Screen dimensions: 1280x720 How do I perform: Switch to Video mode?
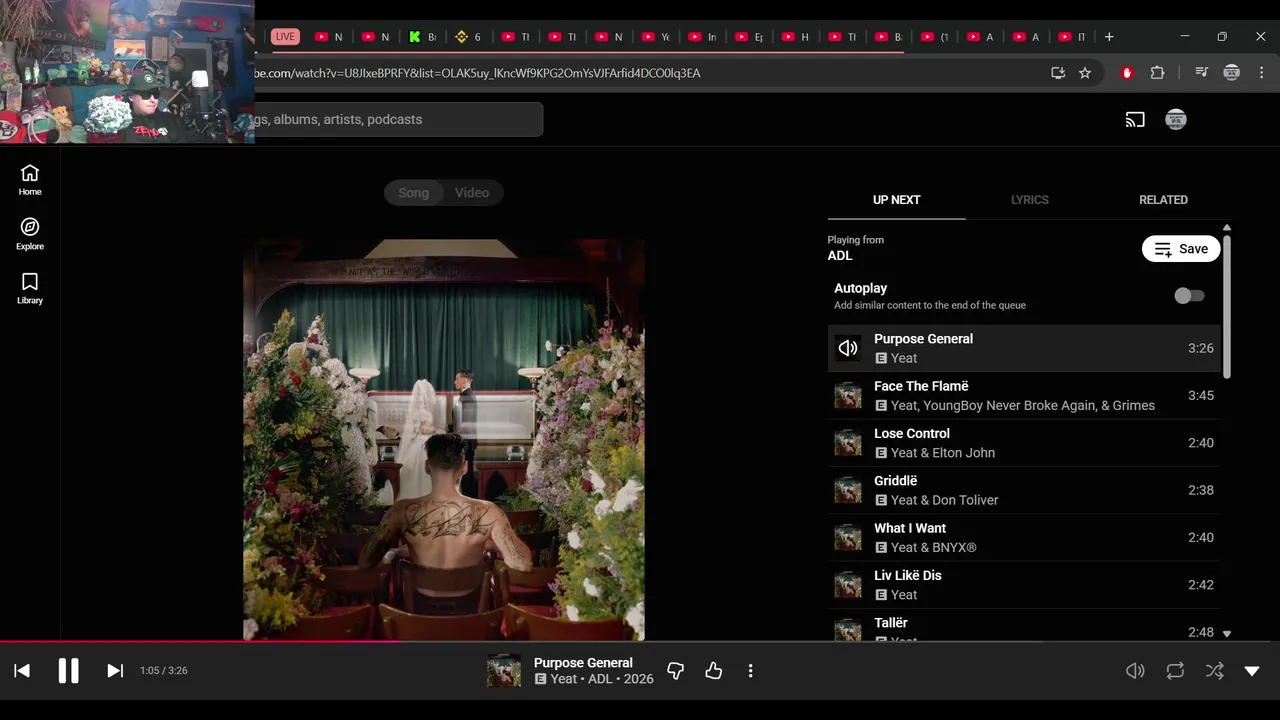pos(472,193)
